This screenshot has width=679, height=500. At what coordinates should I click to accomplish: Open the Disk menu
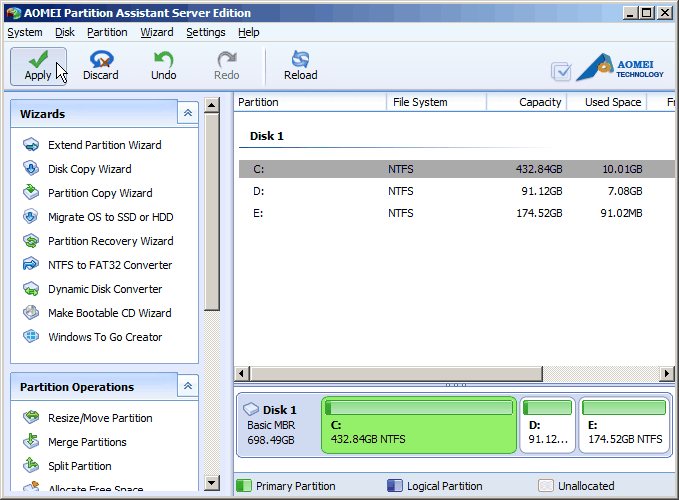point(65,32)
